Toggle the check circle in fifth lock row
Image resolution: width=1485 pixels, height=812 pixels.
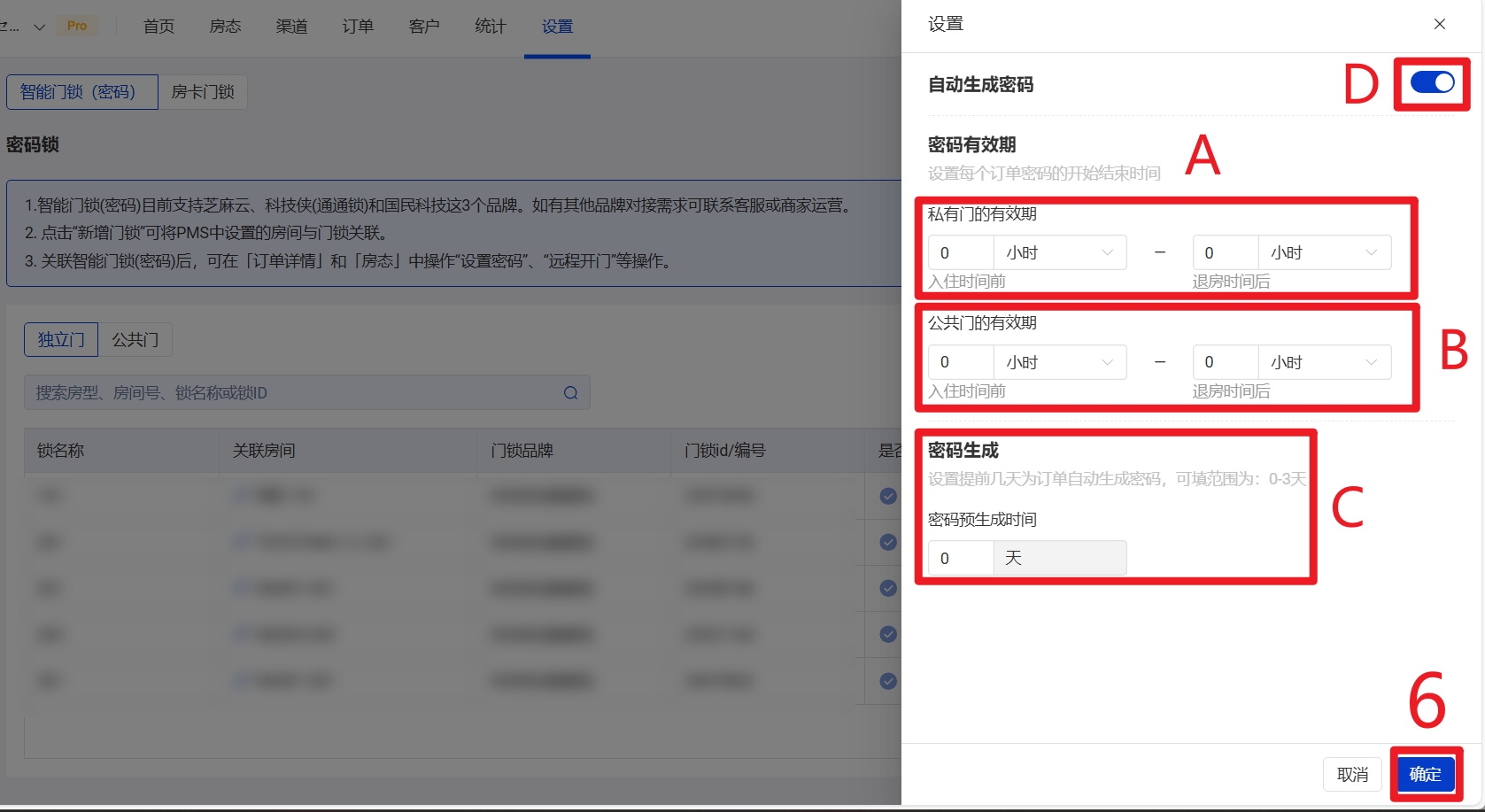888,681
